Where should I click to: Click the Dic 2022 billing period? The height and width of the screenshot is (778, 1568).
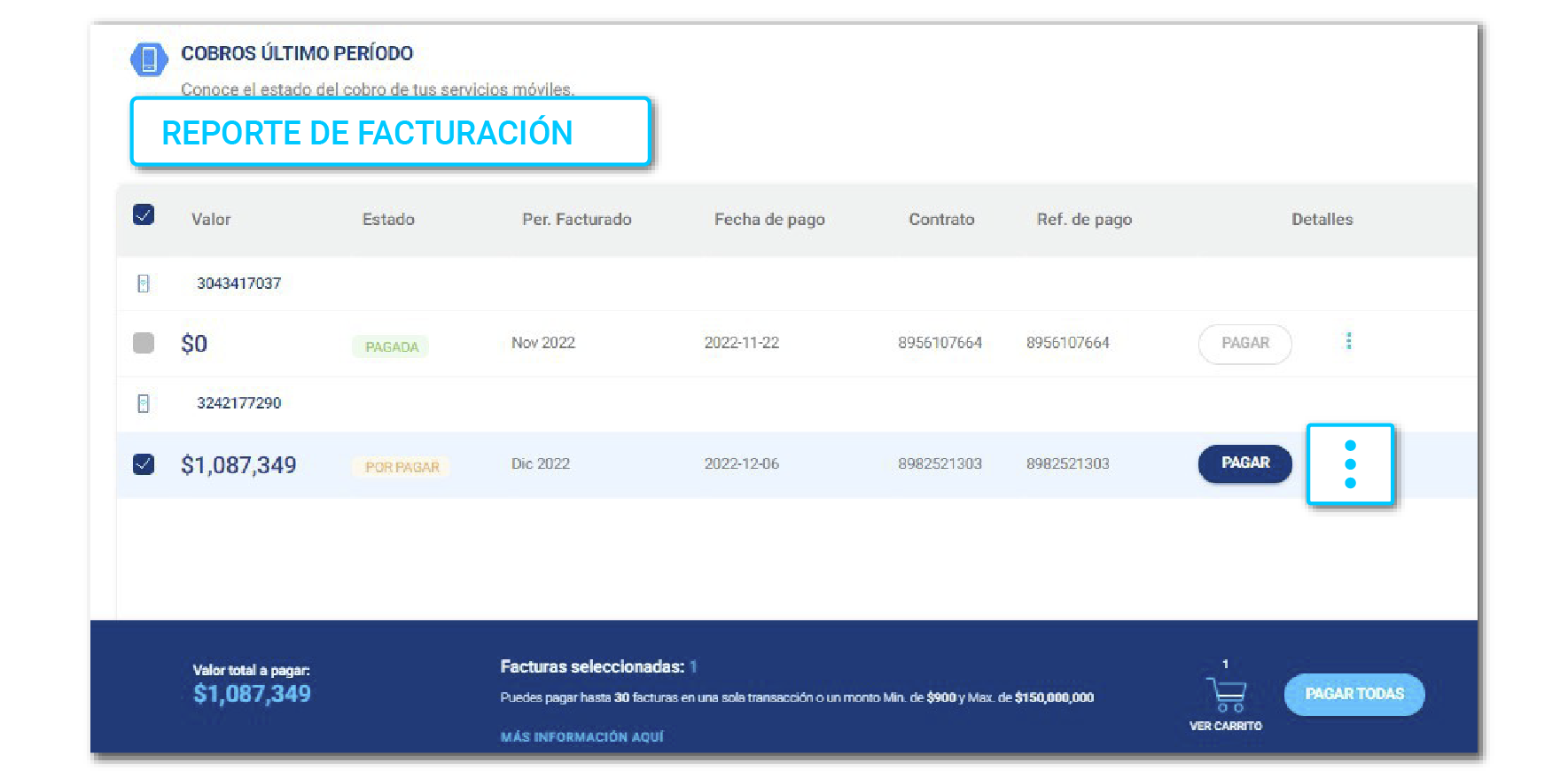(541, 463)
